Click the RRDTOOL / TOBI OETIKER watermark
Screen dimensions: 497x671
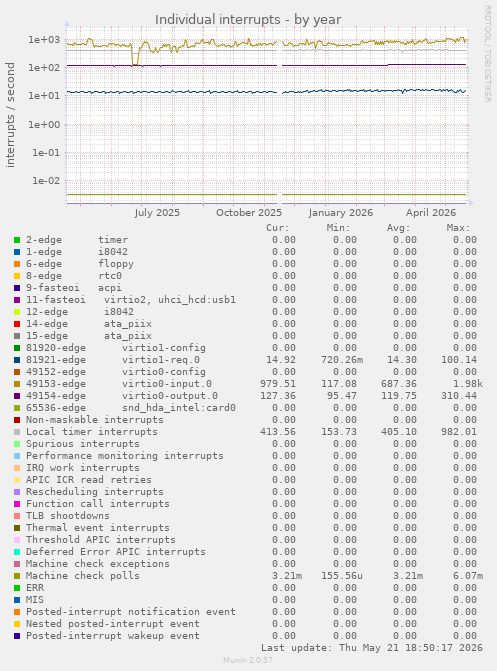[x=487, y=53]
